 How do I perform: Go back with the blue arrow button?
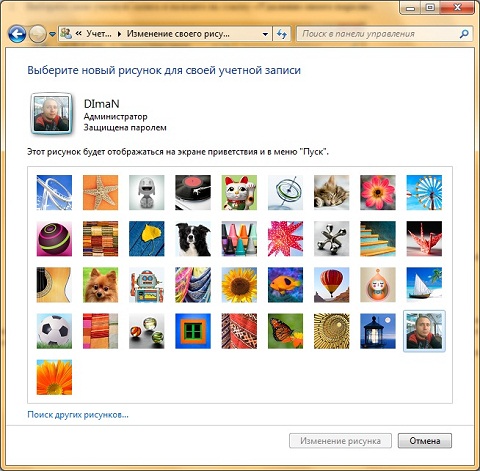(x=17, y=34)
